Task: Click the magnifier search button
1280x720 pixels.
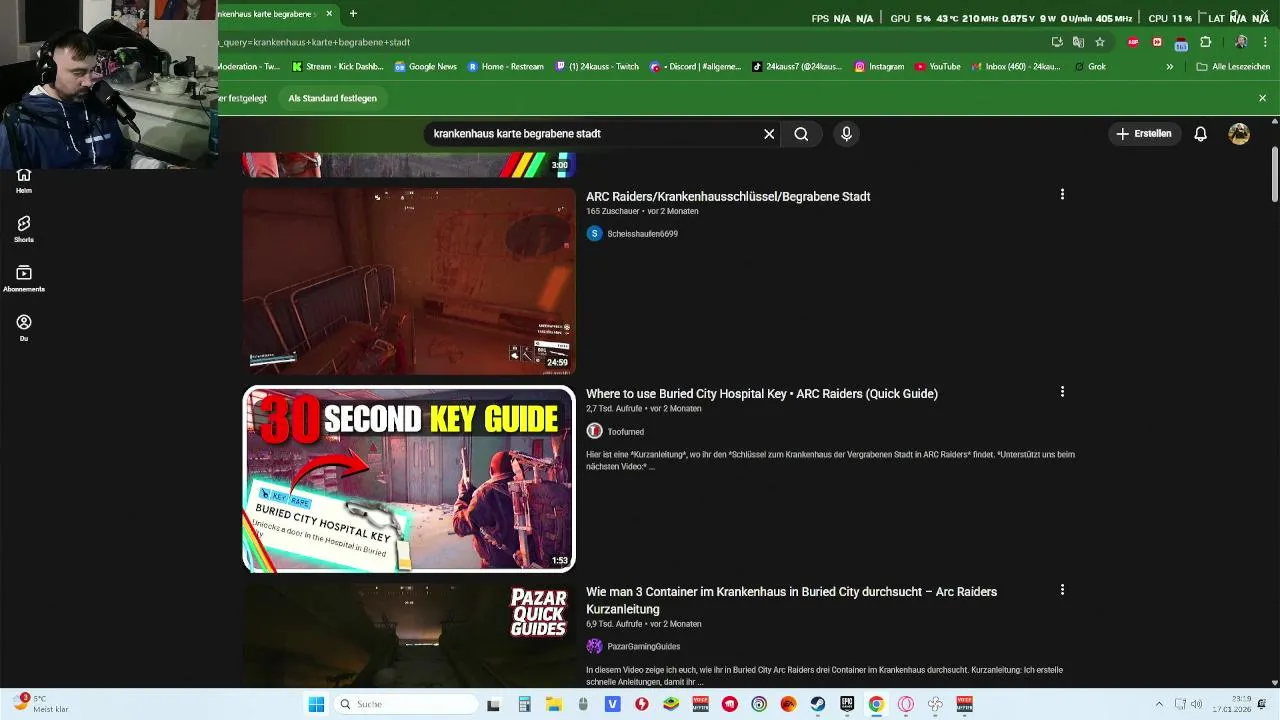Action: 801,134
